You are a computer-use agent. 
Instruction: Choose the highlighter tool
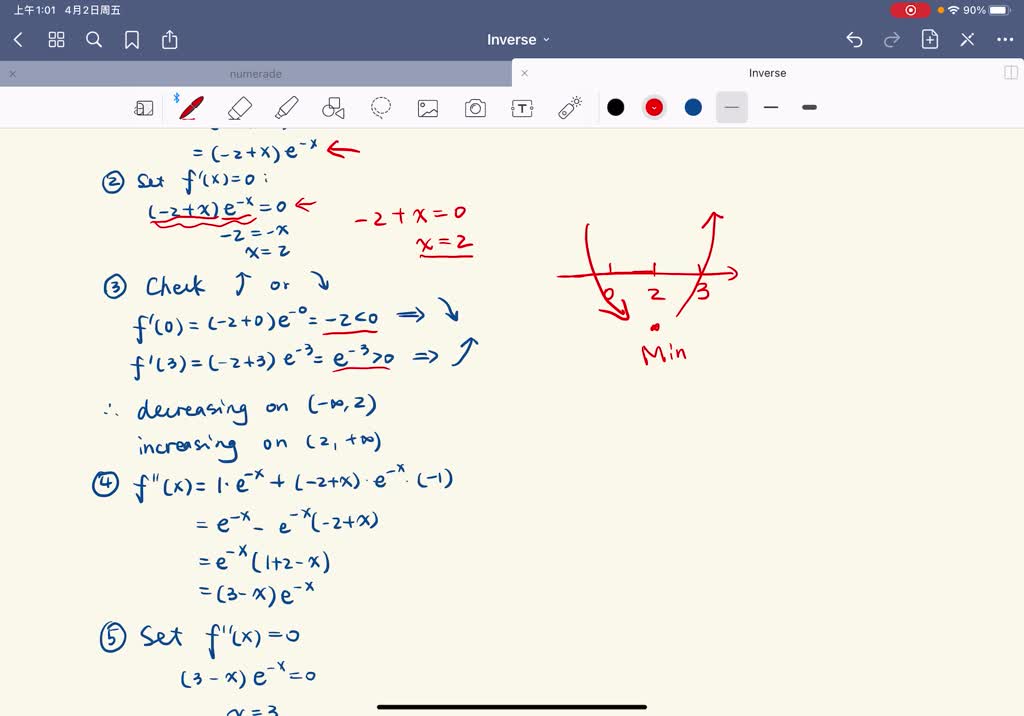pos(287,107)
